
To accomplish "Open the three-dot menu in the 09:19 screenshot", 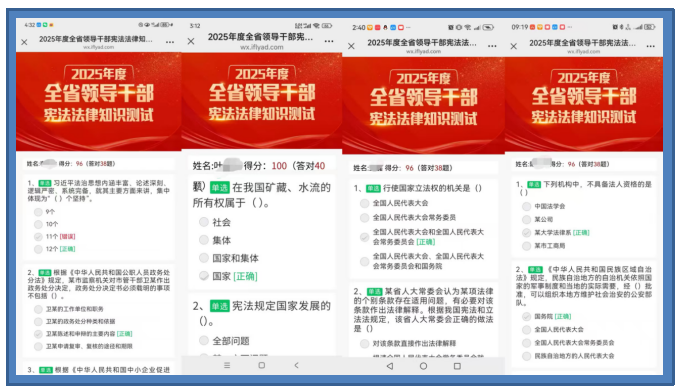I will point(651,46).
